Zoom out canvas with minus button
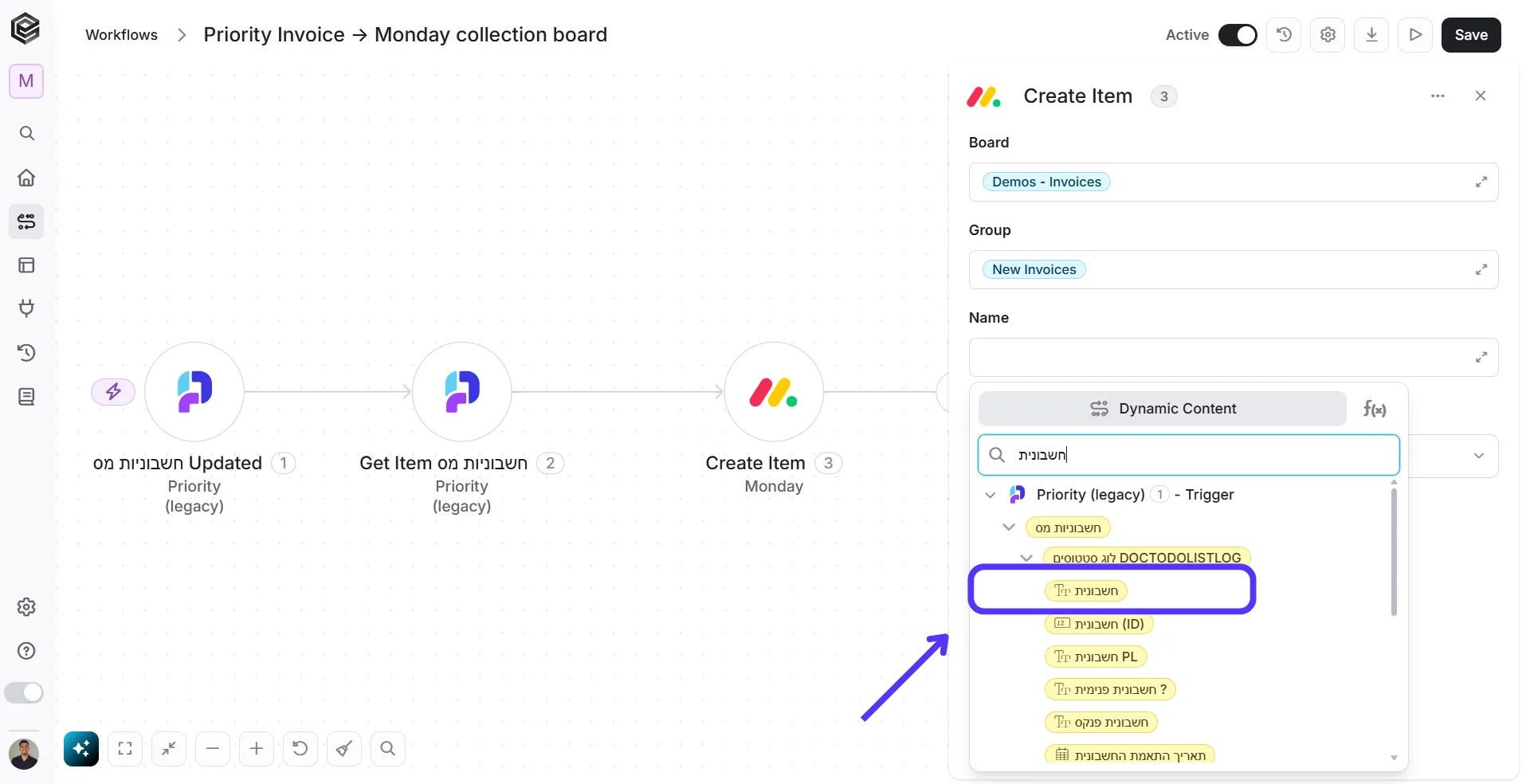The height and width of the screenshot is (784, 1526). [x=213, y=749]
